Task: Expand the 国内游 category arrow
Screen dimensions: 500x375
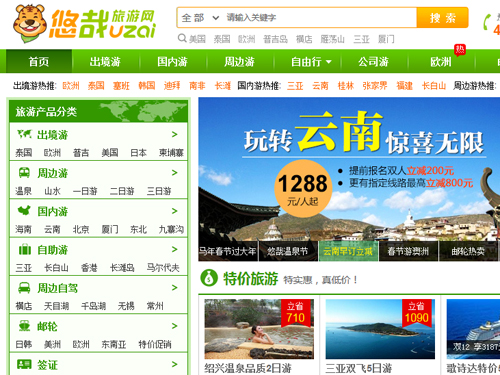Action: click(x=174, y=211)
